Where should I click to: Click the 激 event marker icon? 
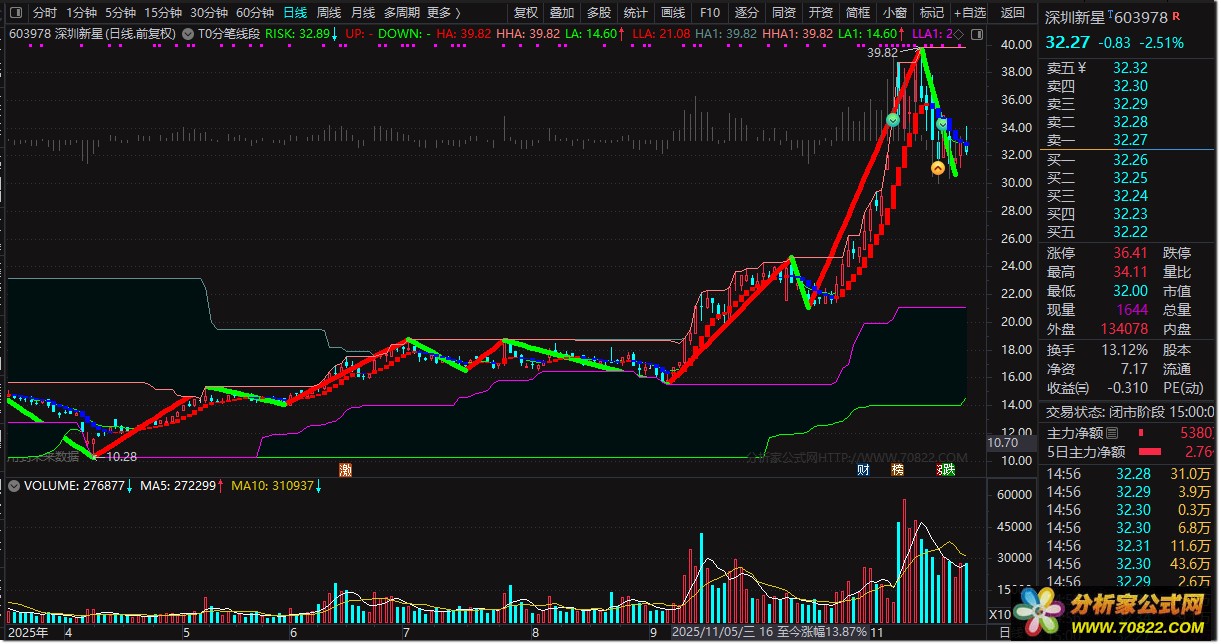pyautogui.click(x=346, y=469)
